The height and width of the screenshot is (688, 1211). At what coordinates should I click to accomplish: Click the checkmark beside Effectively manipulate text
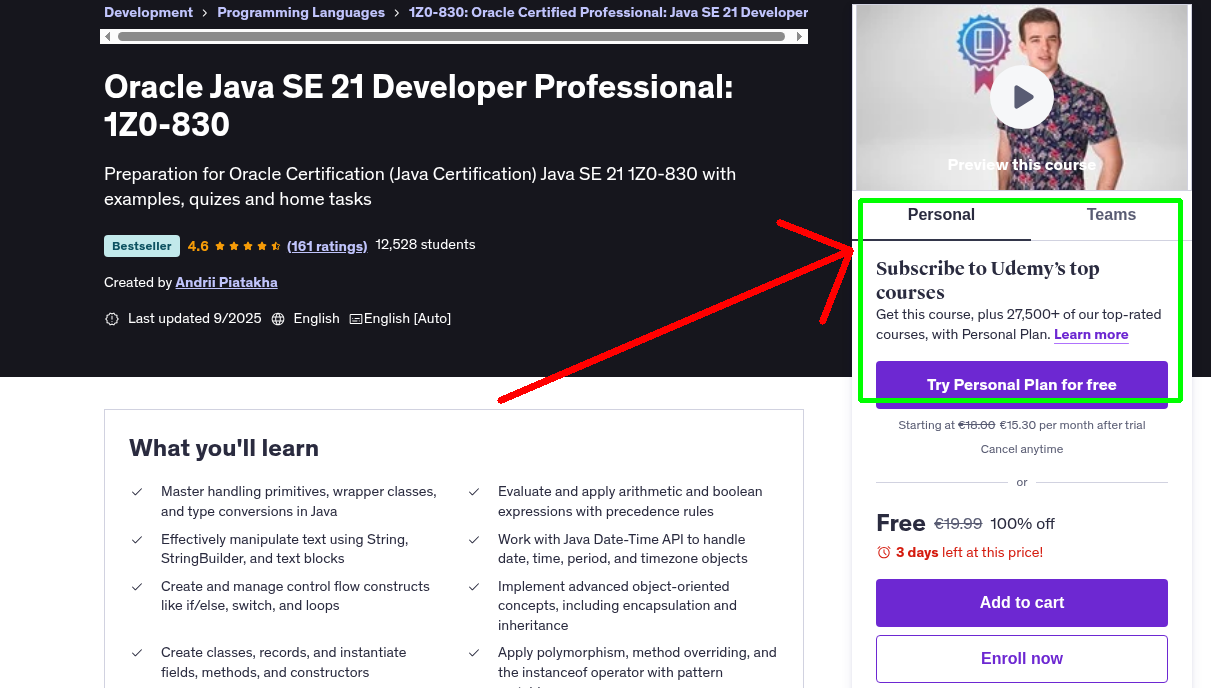click(137, 540)
